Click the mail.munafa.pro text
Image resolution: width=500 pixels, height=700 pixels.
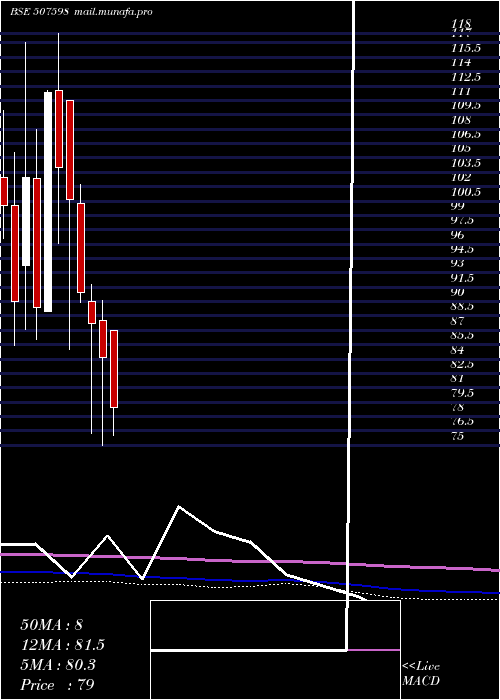coord(113,12)
